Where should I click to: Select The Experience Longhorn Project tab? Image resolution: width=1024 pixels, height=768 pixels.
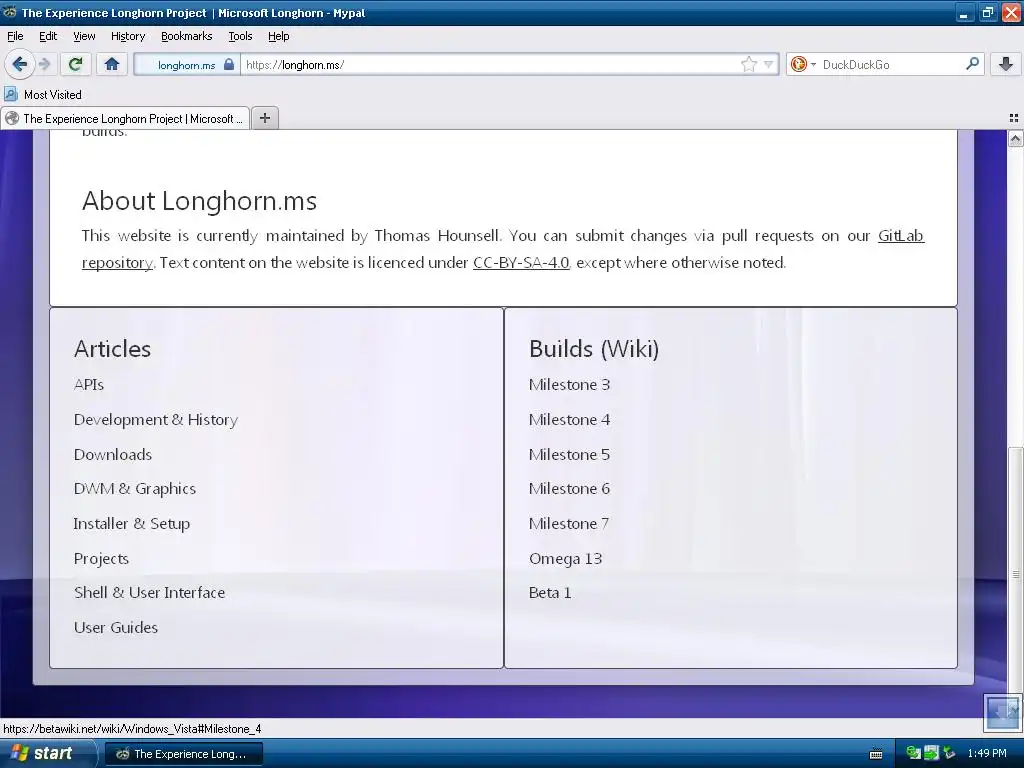point(125,118)
